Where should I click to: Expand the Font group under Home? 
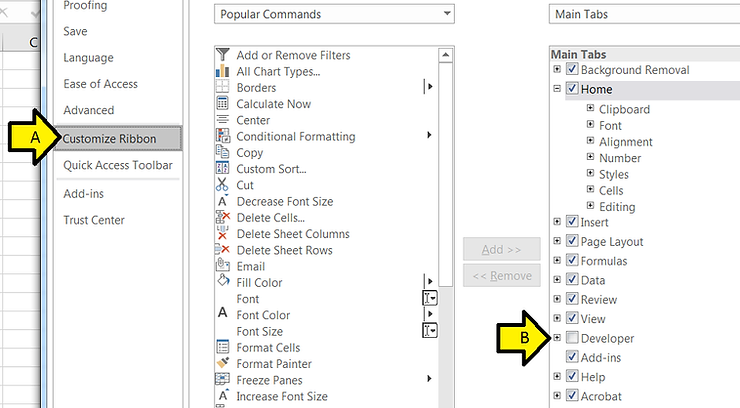point(590,124)
